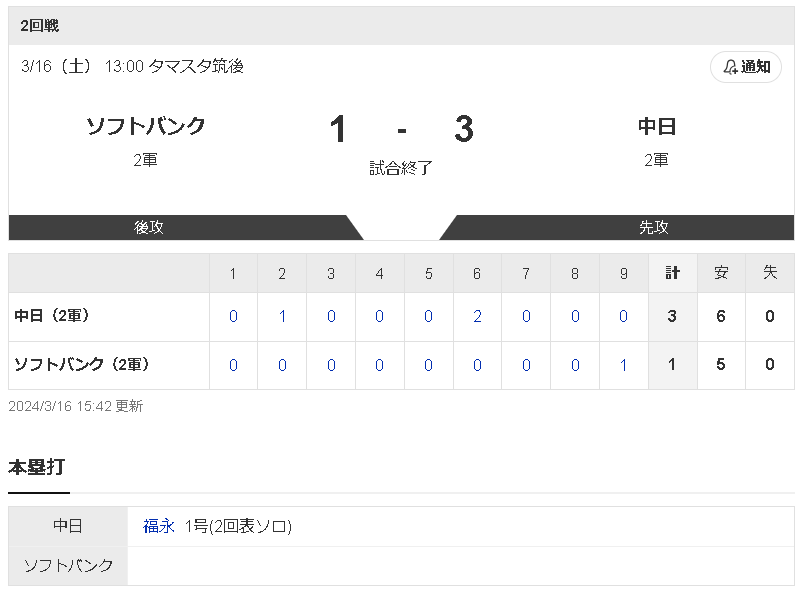Screen dimensions: 800x596
Task: Open ソフトバンク's 7th inning score
Action: pyautogui.click(x=526, y=365)
